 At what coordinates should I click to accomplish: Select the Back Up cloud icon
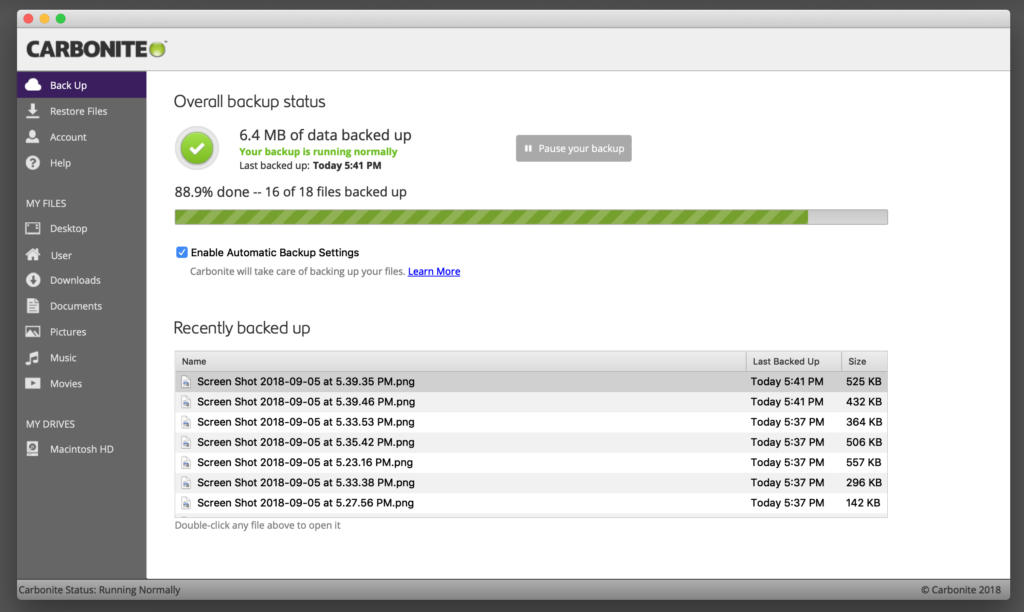coord(34,85)
